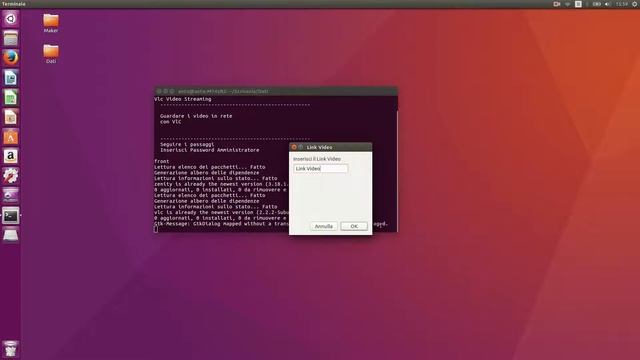Select the Maker desktop folder

51,23
